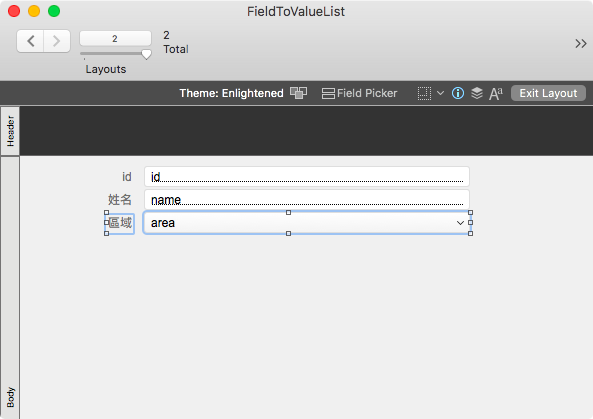Image resolution: width=593 pixels, height=419 pixels.
Task: Expand the toolbar overflow double chevron
Action: 581,43
